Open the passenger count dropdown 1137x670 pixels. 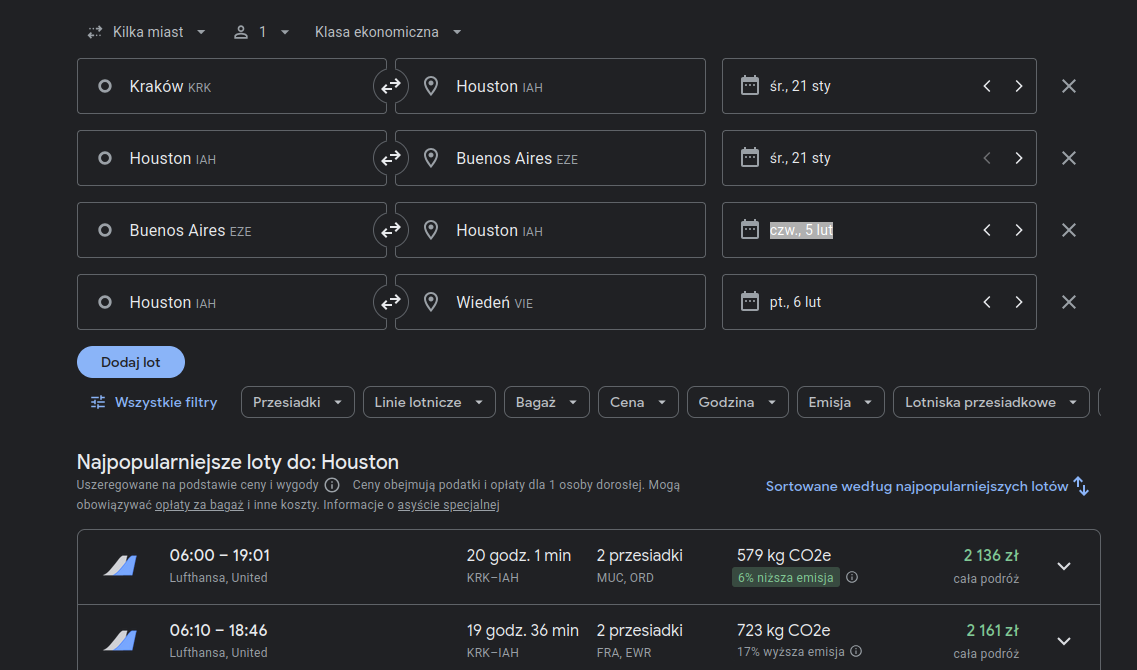(261, 32)
